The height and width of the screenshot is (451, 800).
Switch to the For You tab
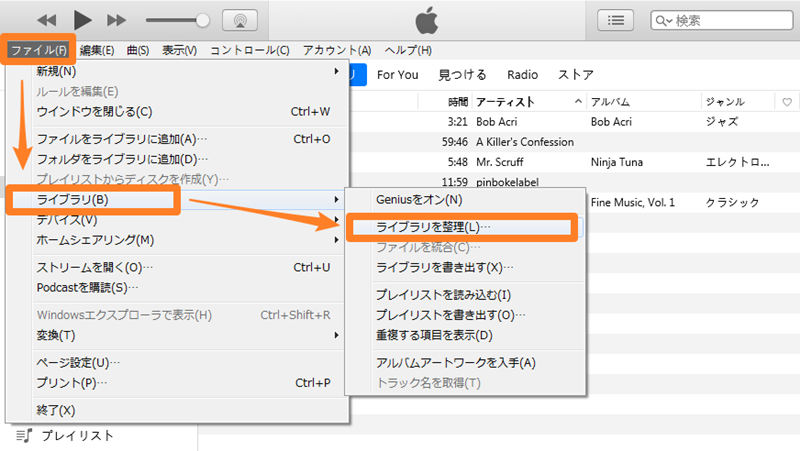click(x=398, y=75)
